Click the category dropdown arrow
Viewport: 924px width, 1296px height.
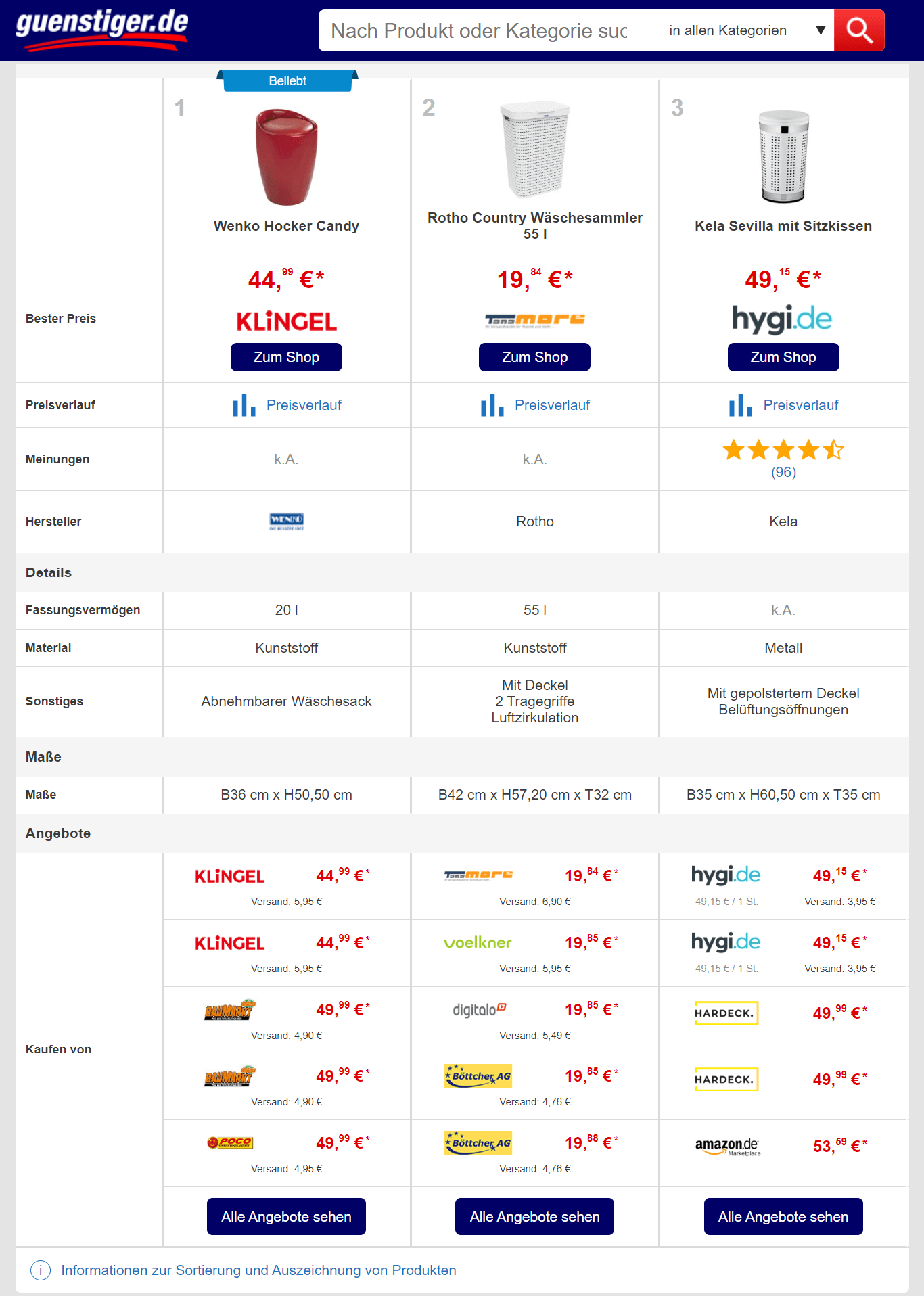[821, 30]
